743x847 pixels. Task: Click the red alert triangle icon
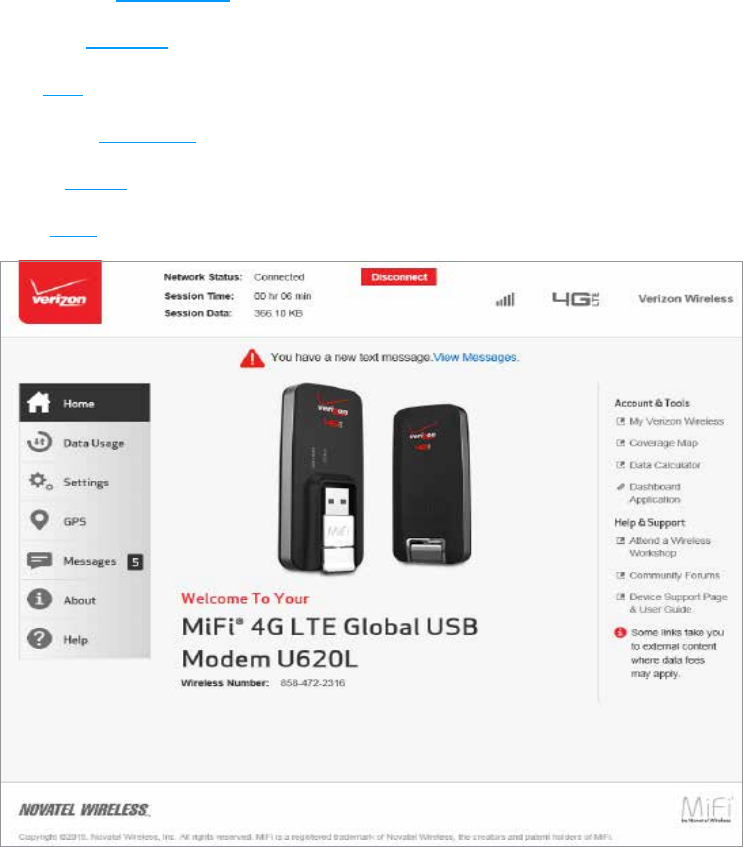click(x=252, y=358)
